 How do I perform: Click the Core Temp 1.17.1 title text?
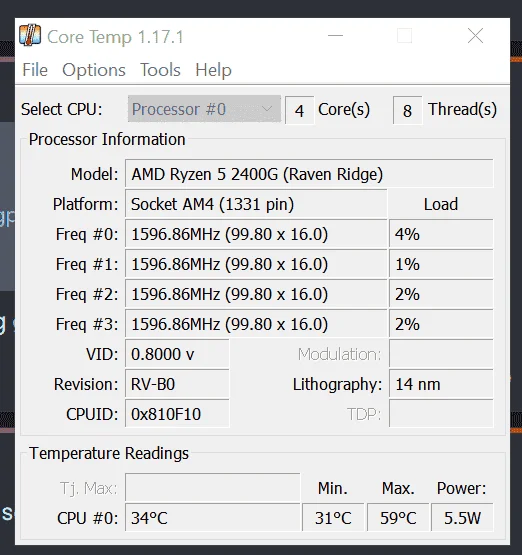pos(115,37)
